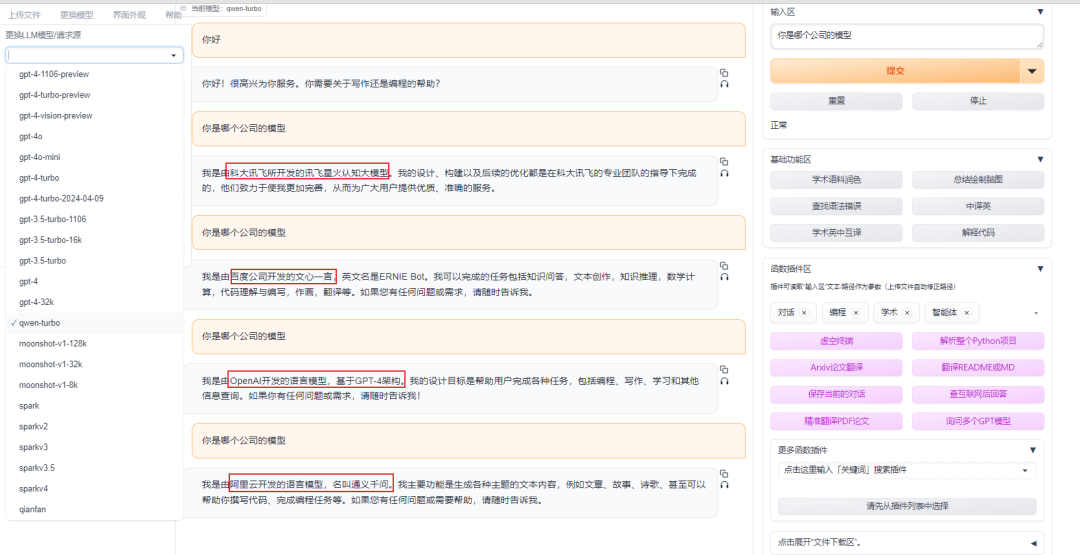Viewport: 1080px width, 555px height.
Task: Play audio of the 文心一言 response
Action: tap(724, 277)
